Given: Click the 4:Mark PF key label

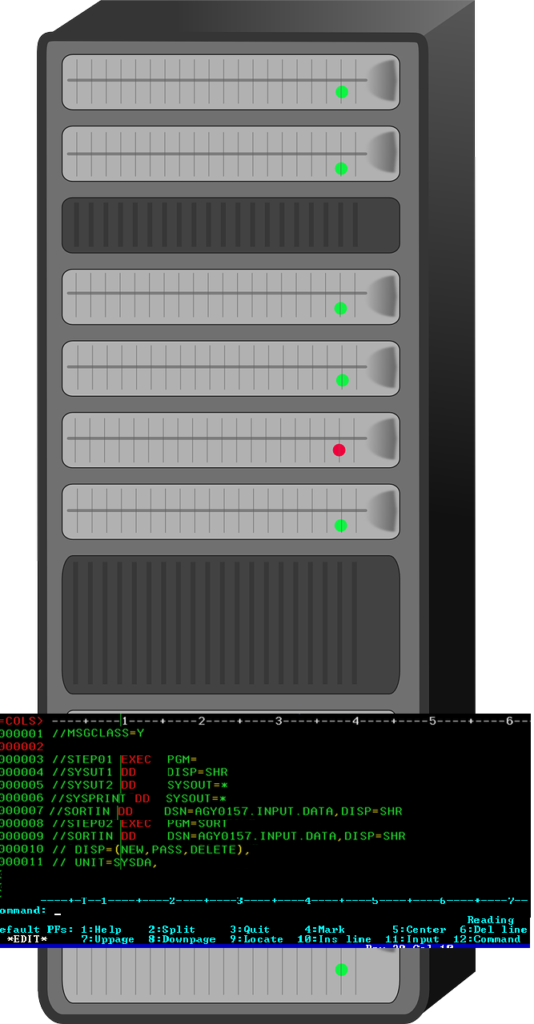Looking at the screenshot, I should pos(324,929).
